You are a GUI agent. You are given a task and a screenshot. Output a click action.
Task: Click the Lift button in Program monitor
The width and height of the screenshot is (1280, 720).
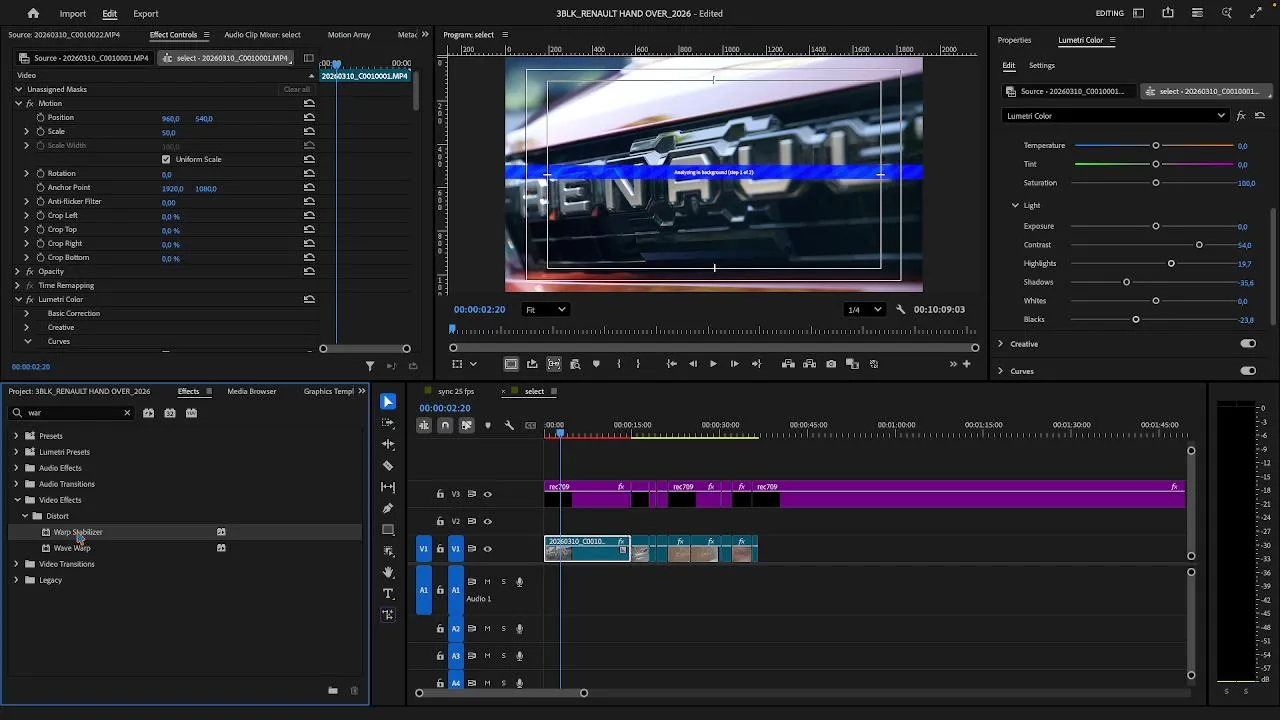(x=789, y=364)
